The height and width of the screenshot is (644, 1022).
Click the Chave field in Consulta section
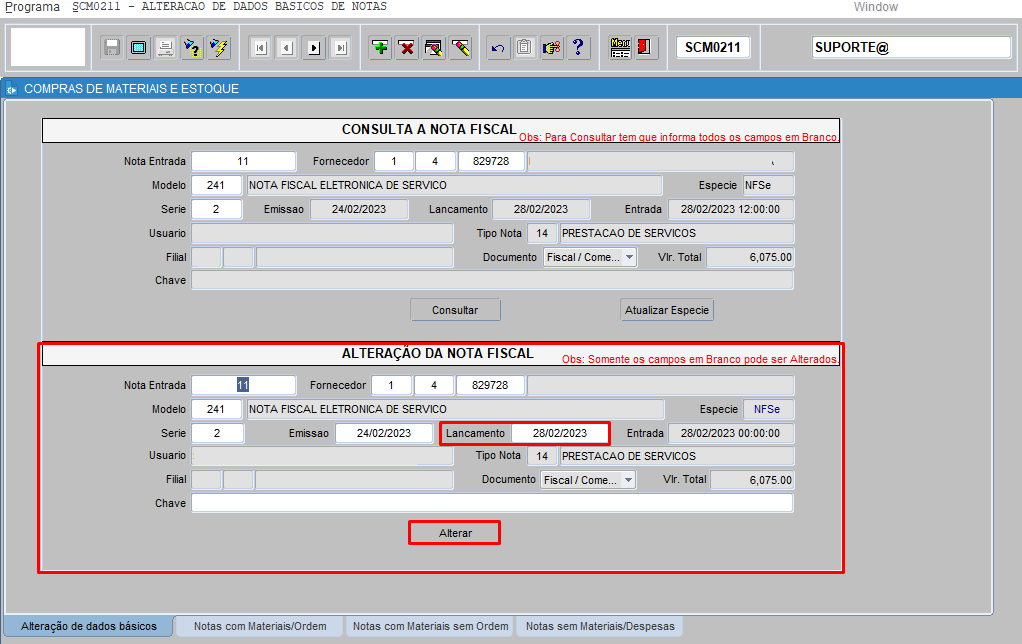492,280
